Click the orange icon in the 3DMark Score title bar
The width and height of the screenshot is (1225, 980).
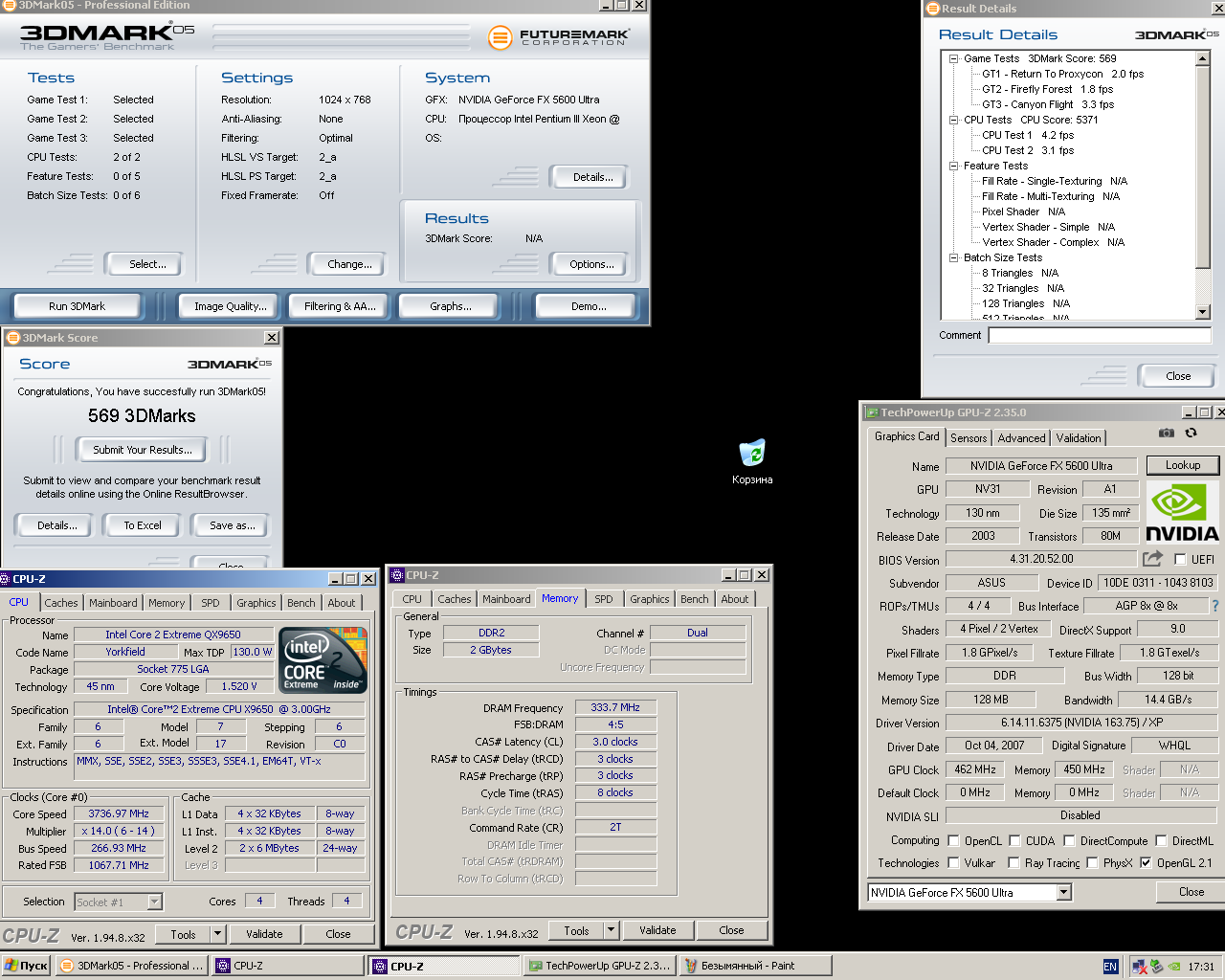(x=13, y=338)
